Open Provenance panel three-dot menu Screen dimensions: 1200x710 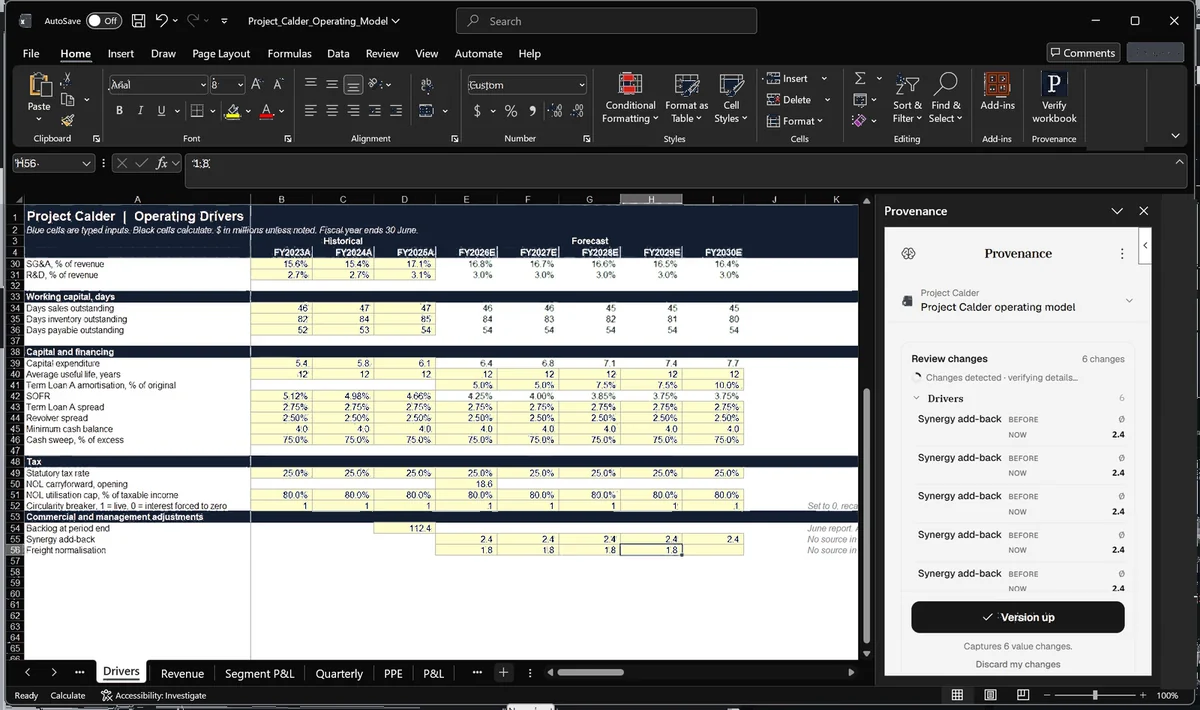[1122, 254]
